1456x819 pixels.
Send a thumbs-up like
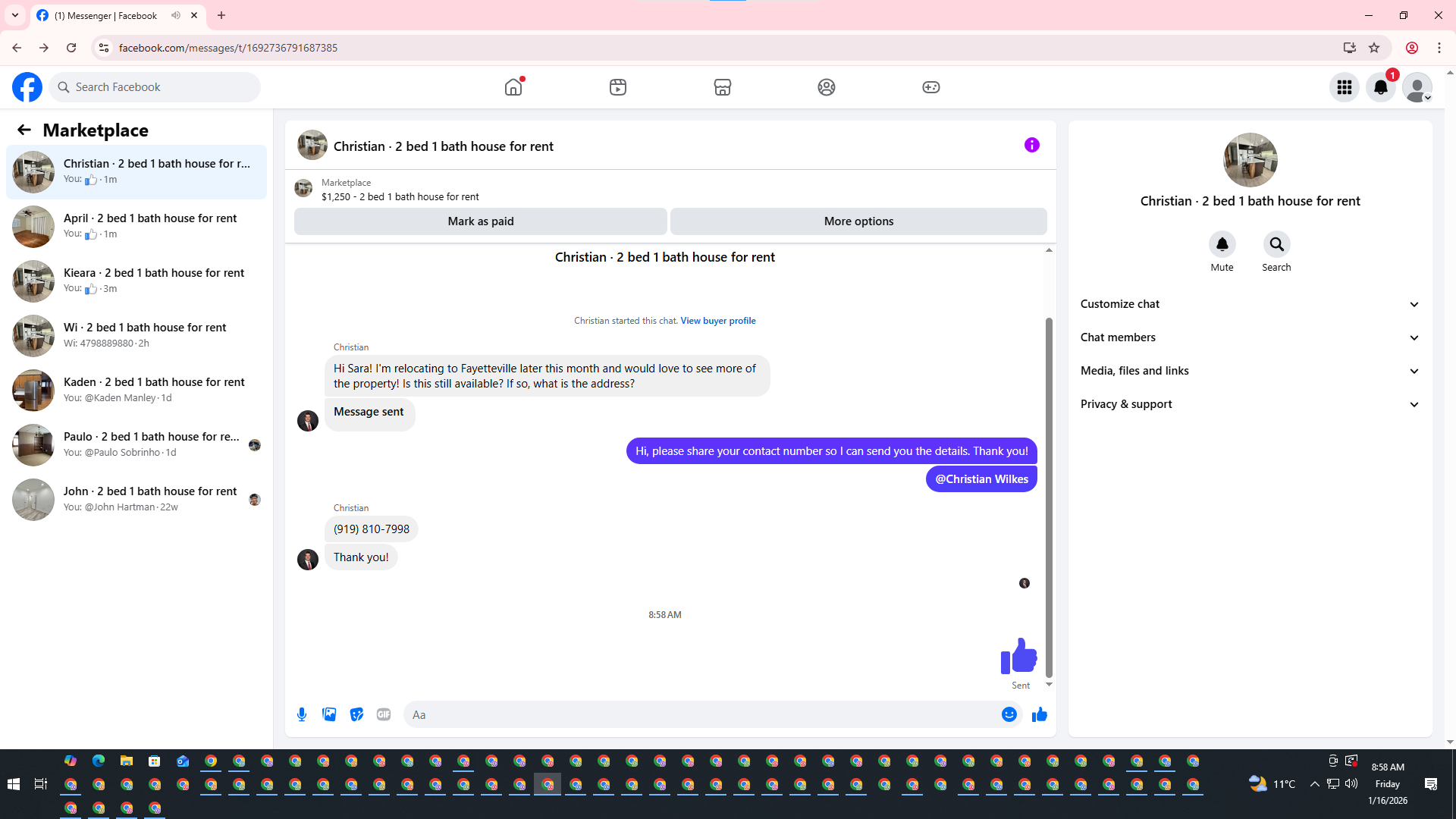coord(1039,714)
